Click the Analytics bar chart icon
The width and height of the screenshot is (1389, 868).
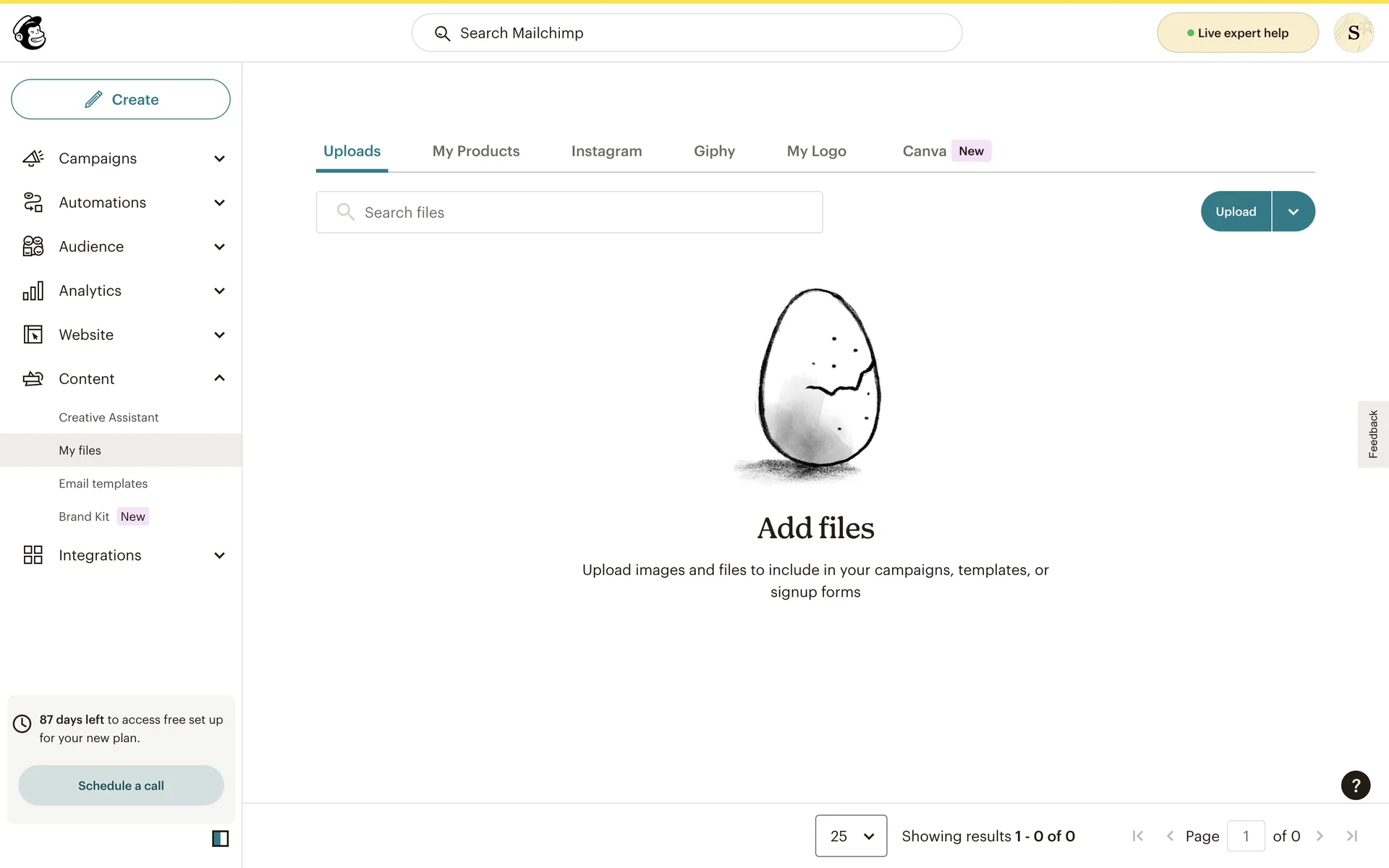click(x=33, y=291)
